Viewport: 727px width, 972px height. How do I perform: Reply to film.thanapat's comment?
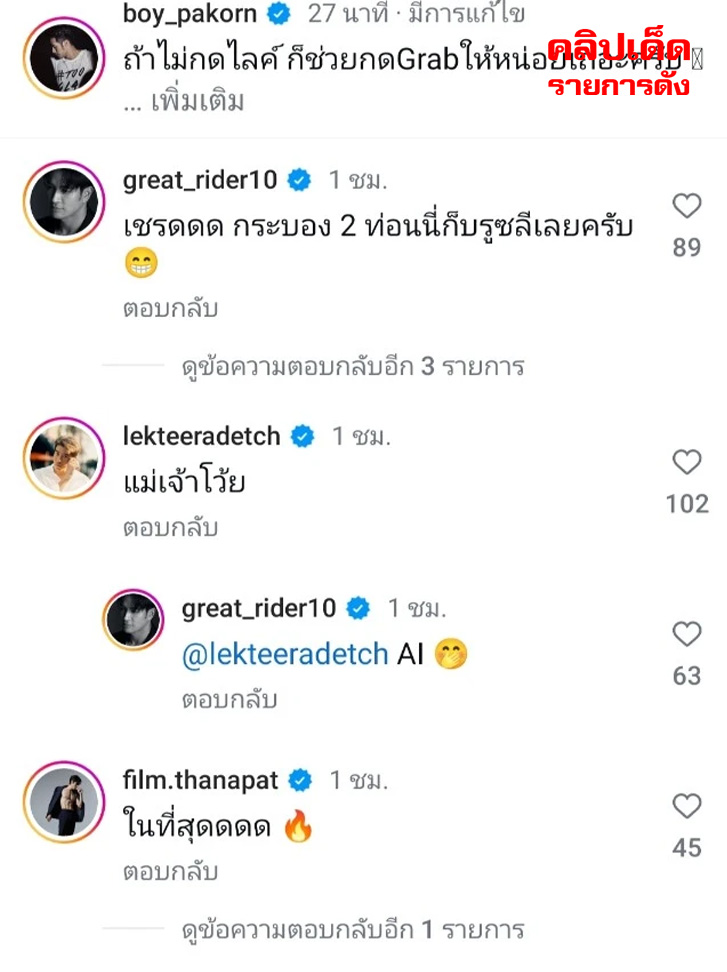coord(170,872)
